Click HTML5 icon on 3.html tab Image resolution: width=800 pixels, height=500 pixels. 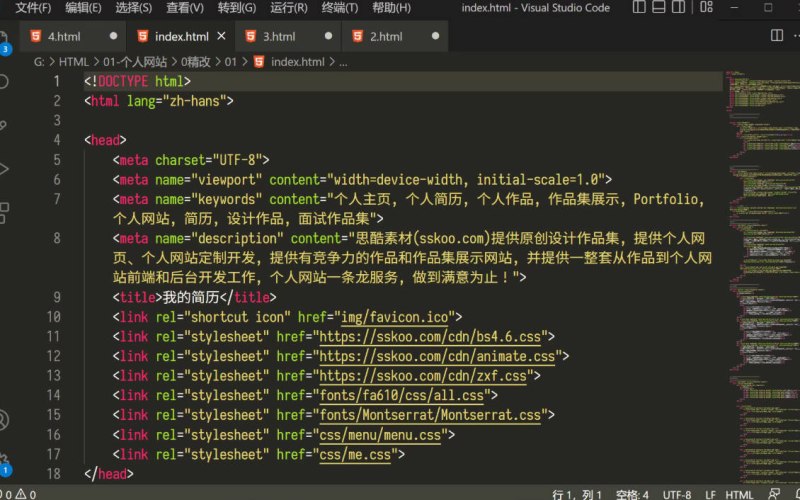[251, 36]
